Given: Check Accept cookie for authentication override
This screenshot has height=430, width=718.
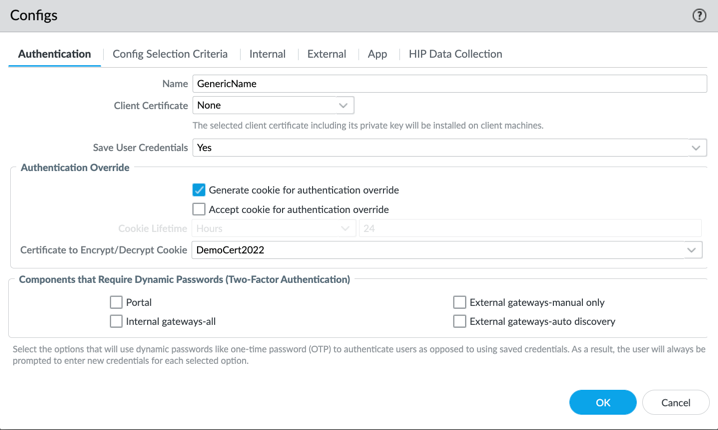Looking at the screenshot, I should point(199,210).
